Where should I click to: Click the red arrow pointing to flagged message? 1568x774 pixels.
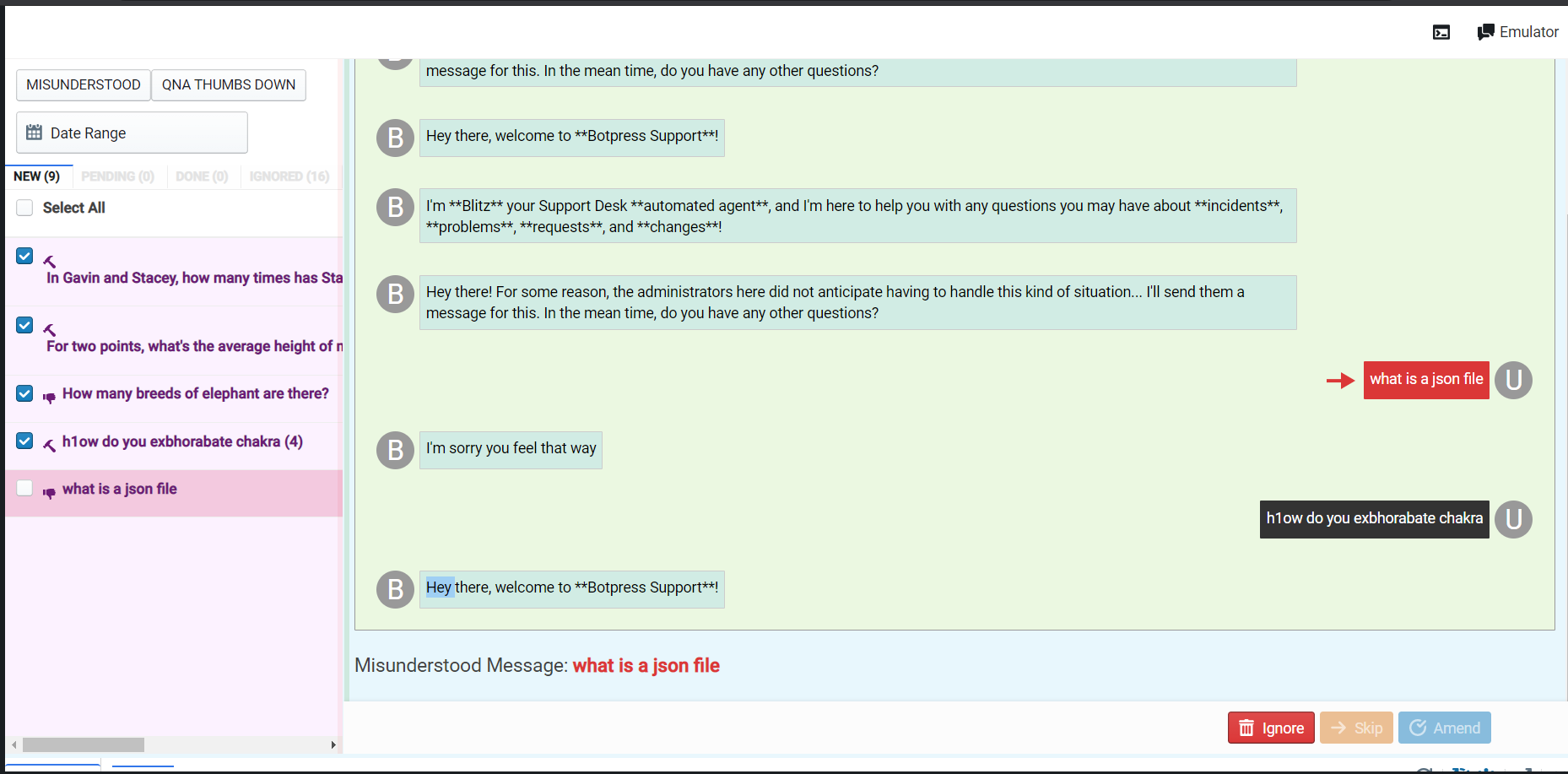tap(1339, 381)
